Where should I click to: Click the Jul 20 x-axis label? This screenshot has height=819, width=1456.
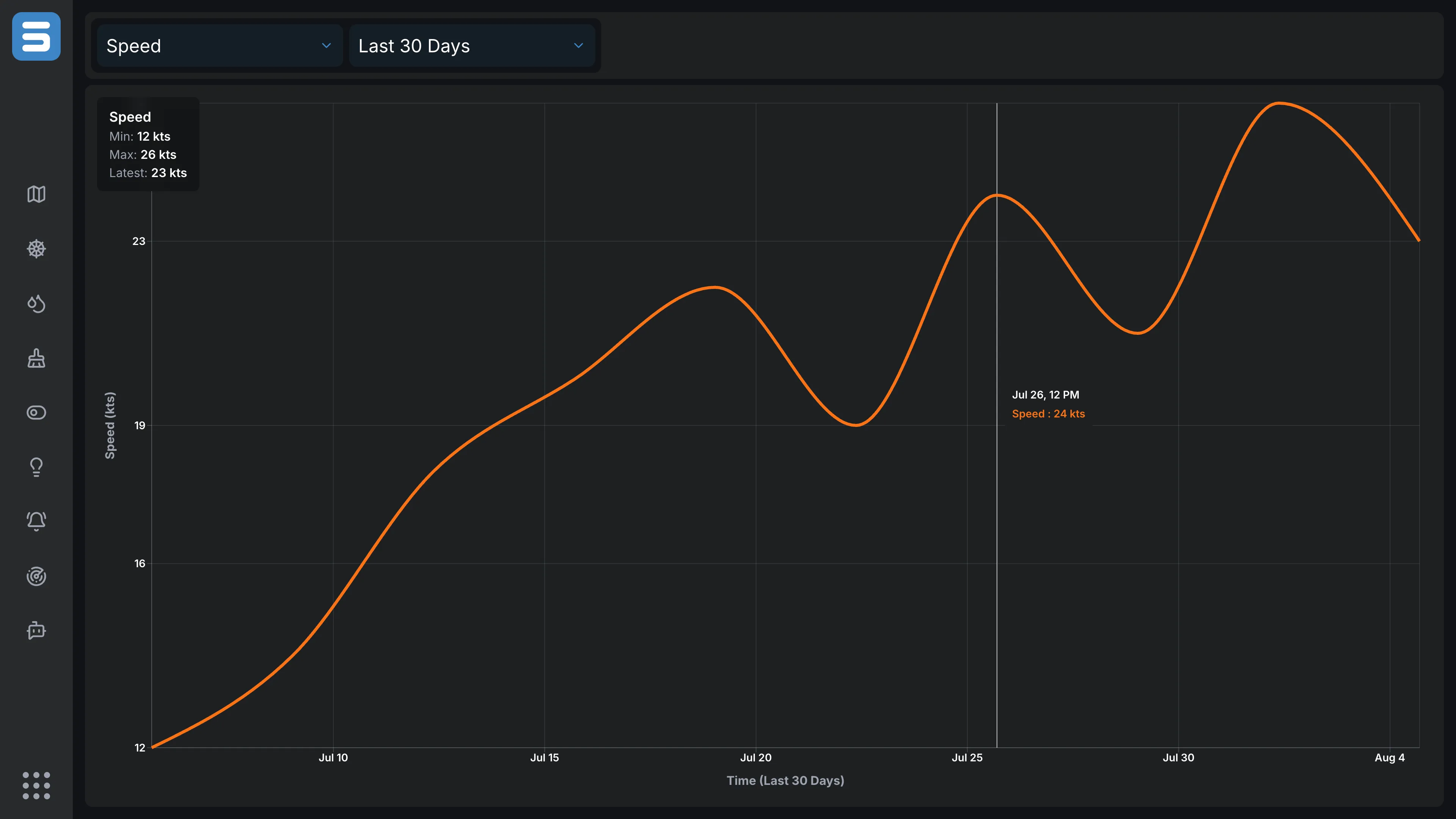tap(756, 758)
